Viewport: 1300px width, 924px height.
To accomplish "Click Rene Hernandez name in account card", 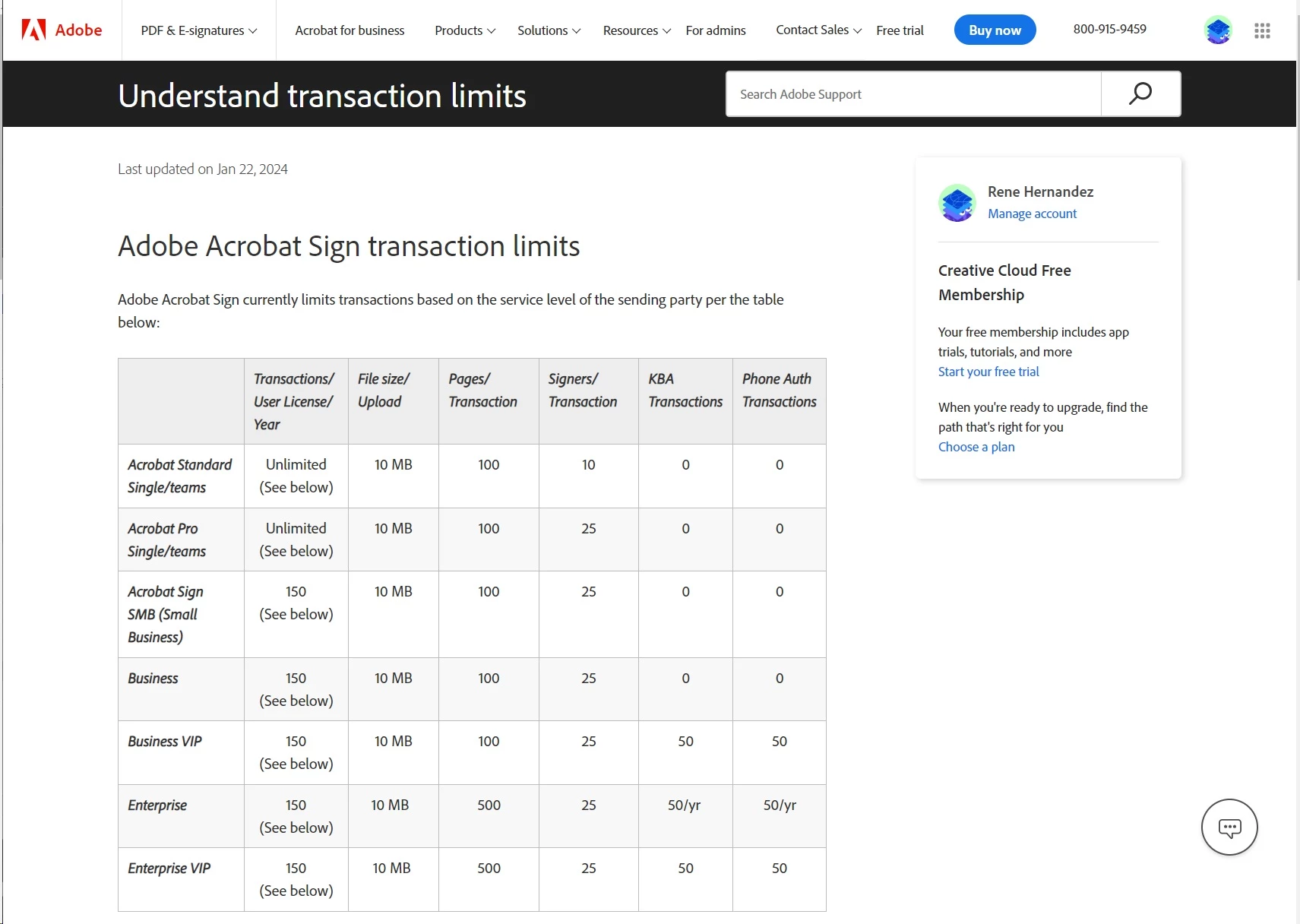I will pyautogui.click(x=1040, y=191).
